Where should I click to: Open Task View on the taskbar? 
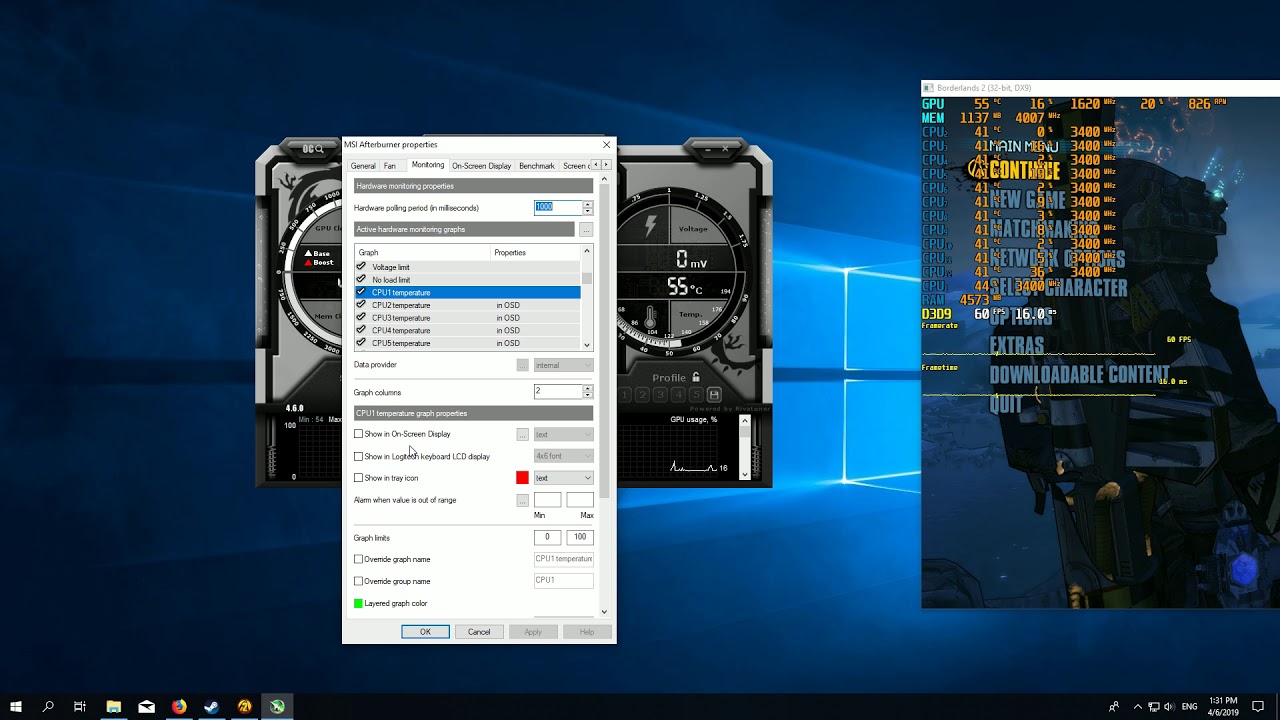(80, 706)
